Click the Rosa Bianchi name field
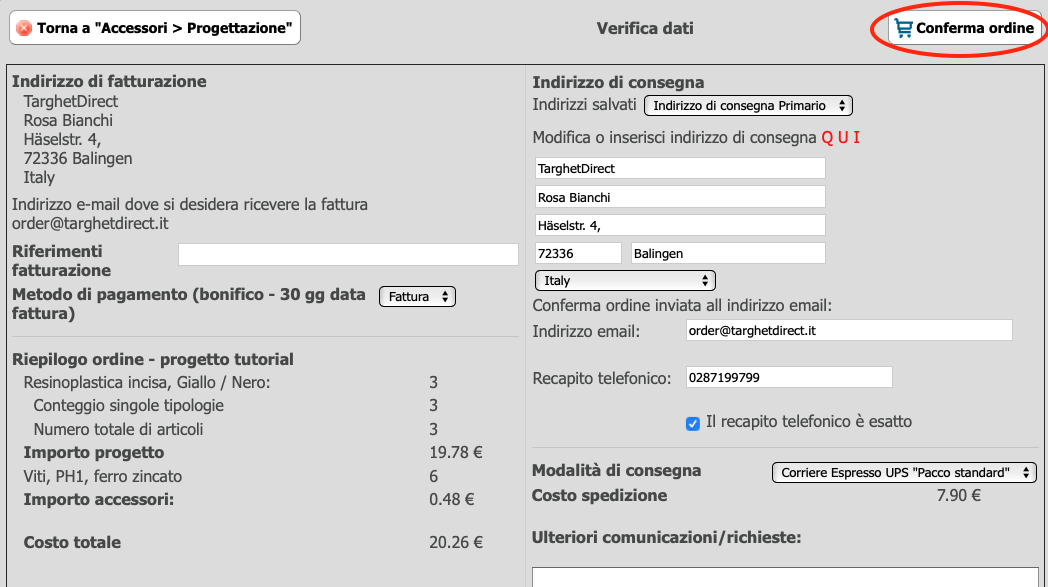 point(680,197)
